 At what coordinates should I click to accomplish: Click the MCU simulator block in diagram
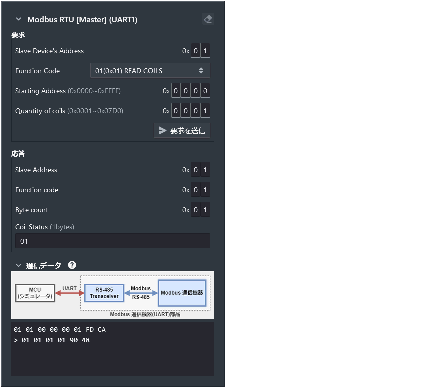click(35, 293)
